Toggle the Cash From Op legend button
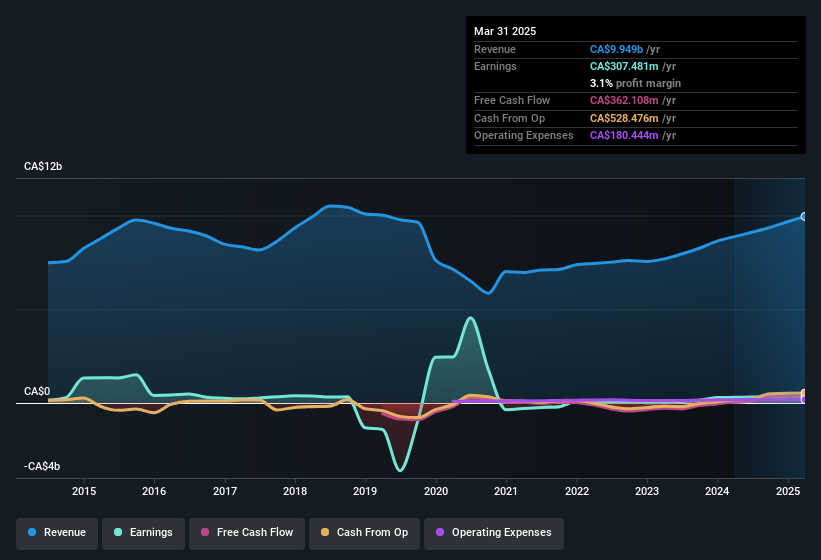 (x=364, y=533)
